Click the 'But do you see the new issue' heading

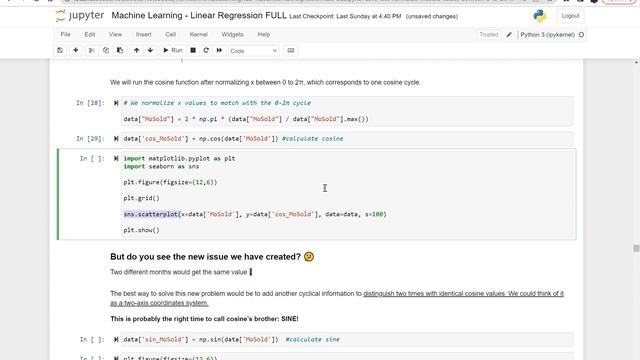(x=205, y=257)
